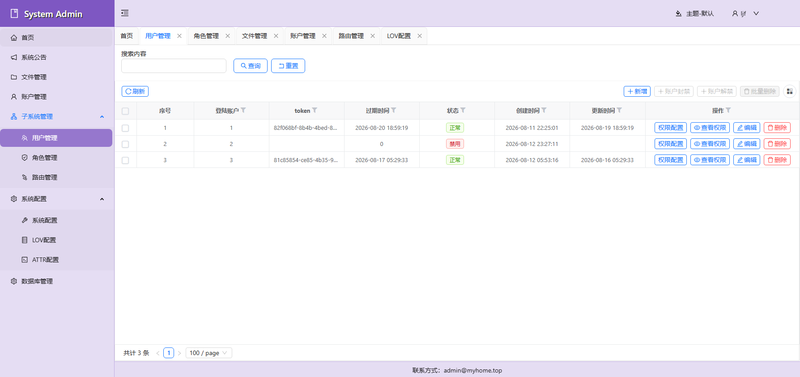
Task: Click the hierarchy icon beside 子系统管理
Action: click(14, 116)
